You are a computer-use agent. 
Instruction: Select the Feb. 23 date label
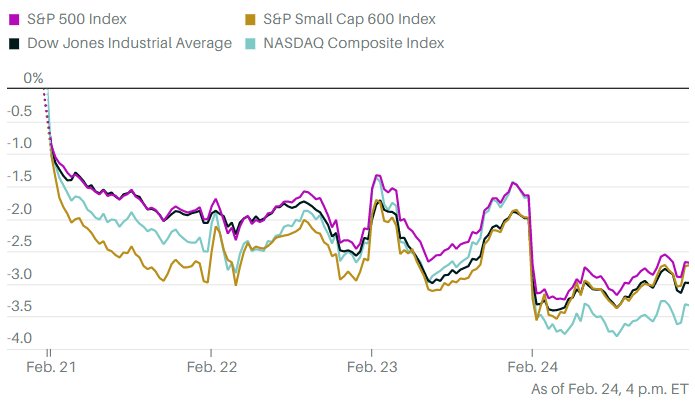[372, 368]
